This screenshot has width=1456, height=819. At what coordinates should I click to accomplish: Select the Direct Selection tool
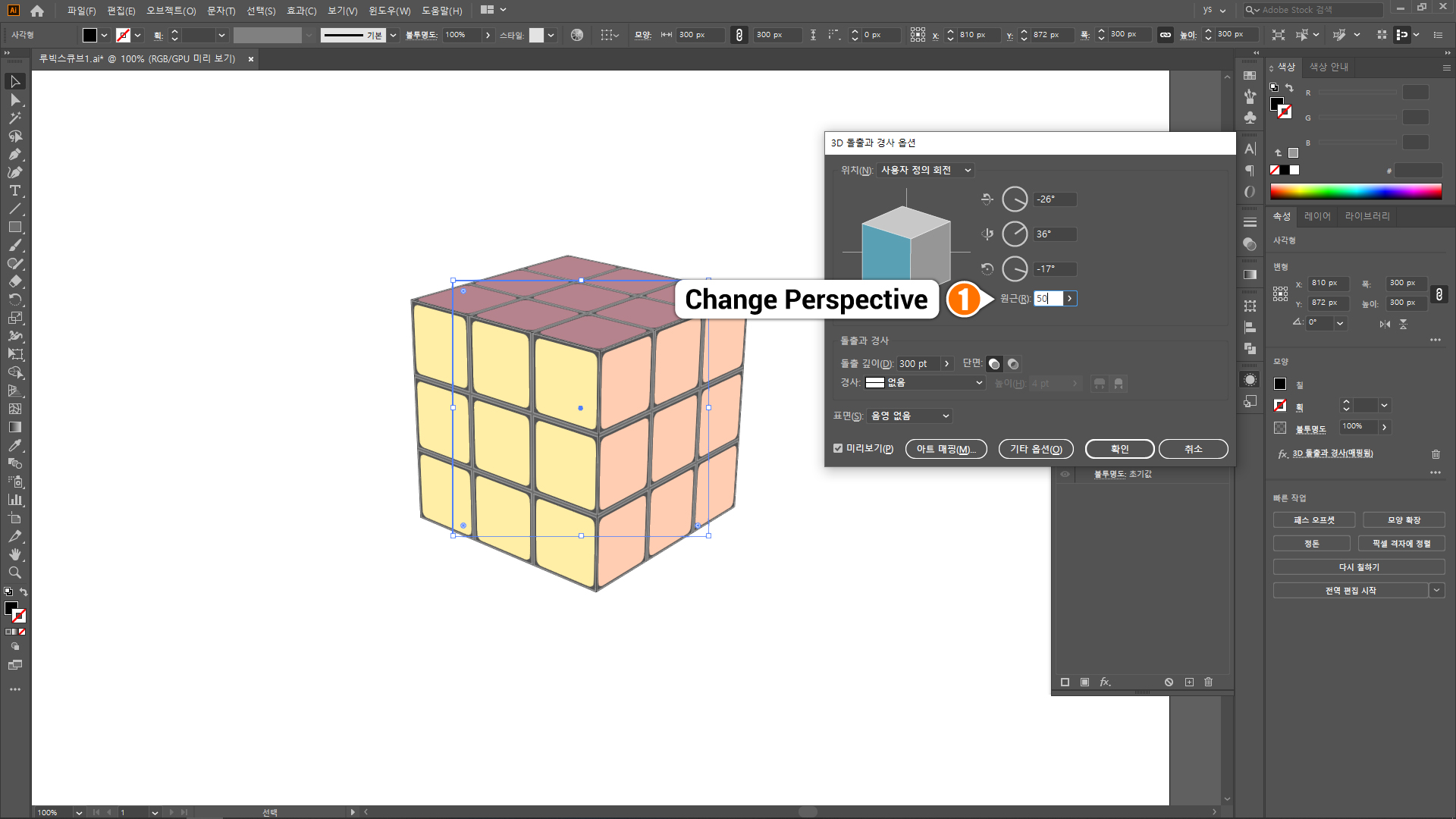14,100
